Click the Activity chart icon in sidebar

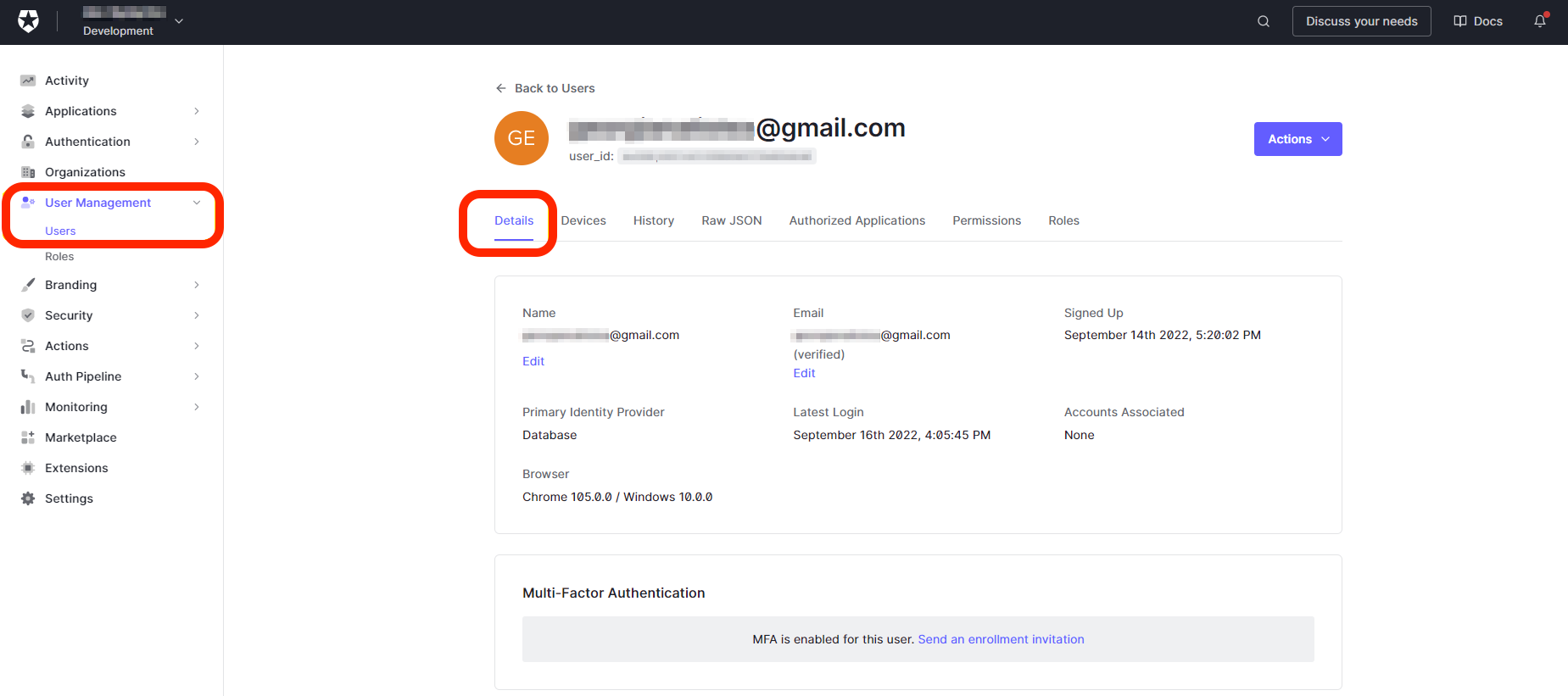[28, 81]
